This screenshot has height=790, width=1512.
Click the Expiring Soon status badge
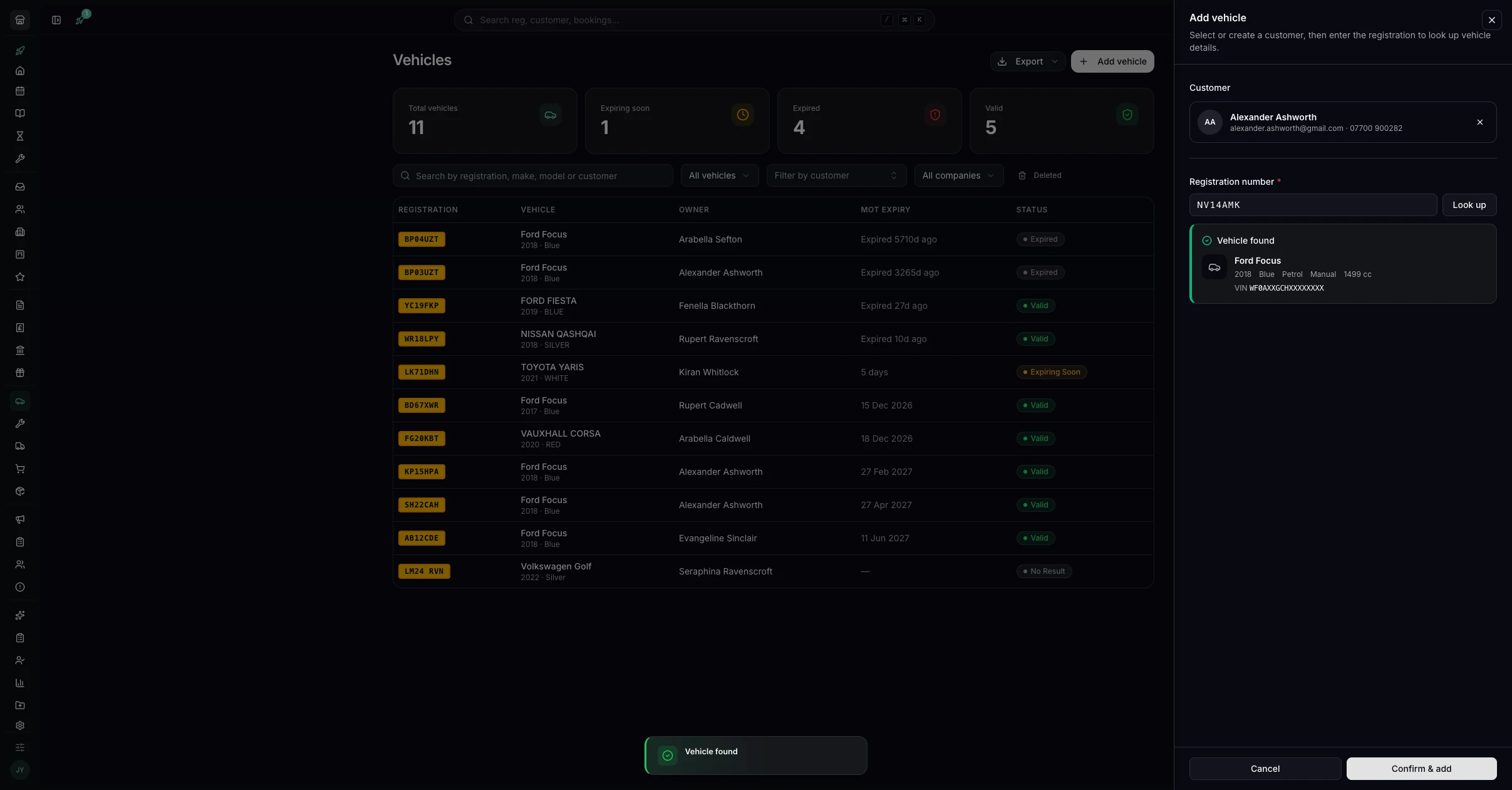click(1051, 372)
